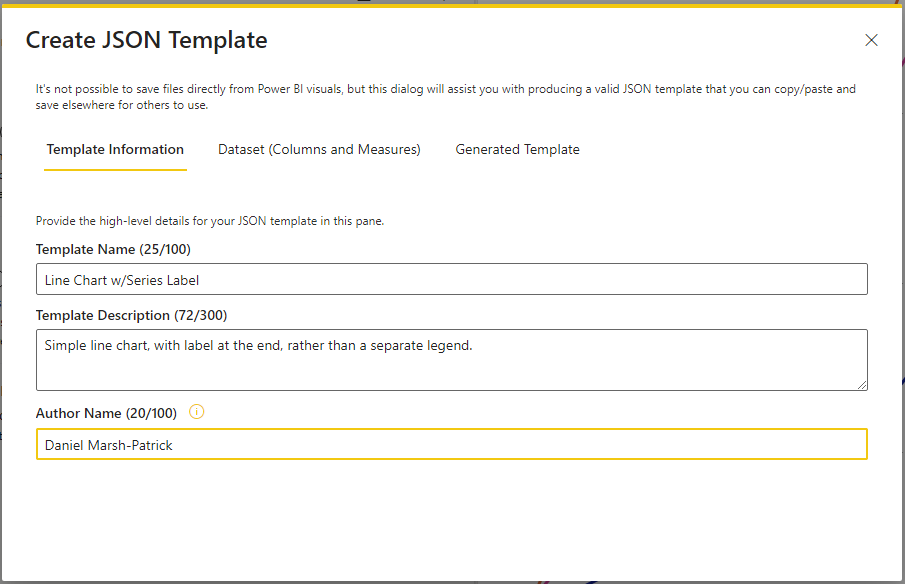The width and height of the screenshot is (905, 584).
Task: Click into the Template Name field
Action: 451,279
